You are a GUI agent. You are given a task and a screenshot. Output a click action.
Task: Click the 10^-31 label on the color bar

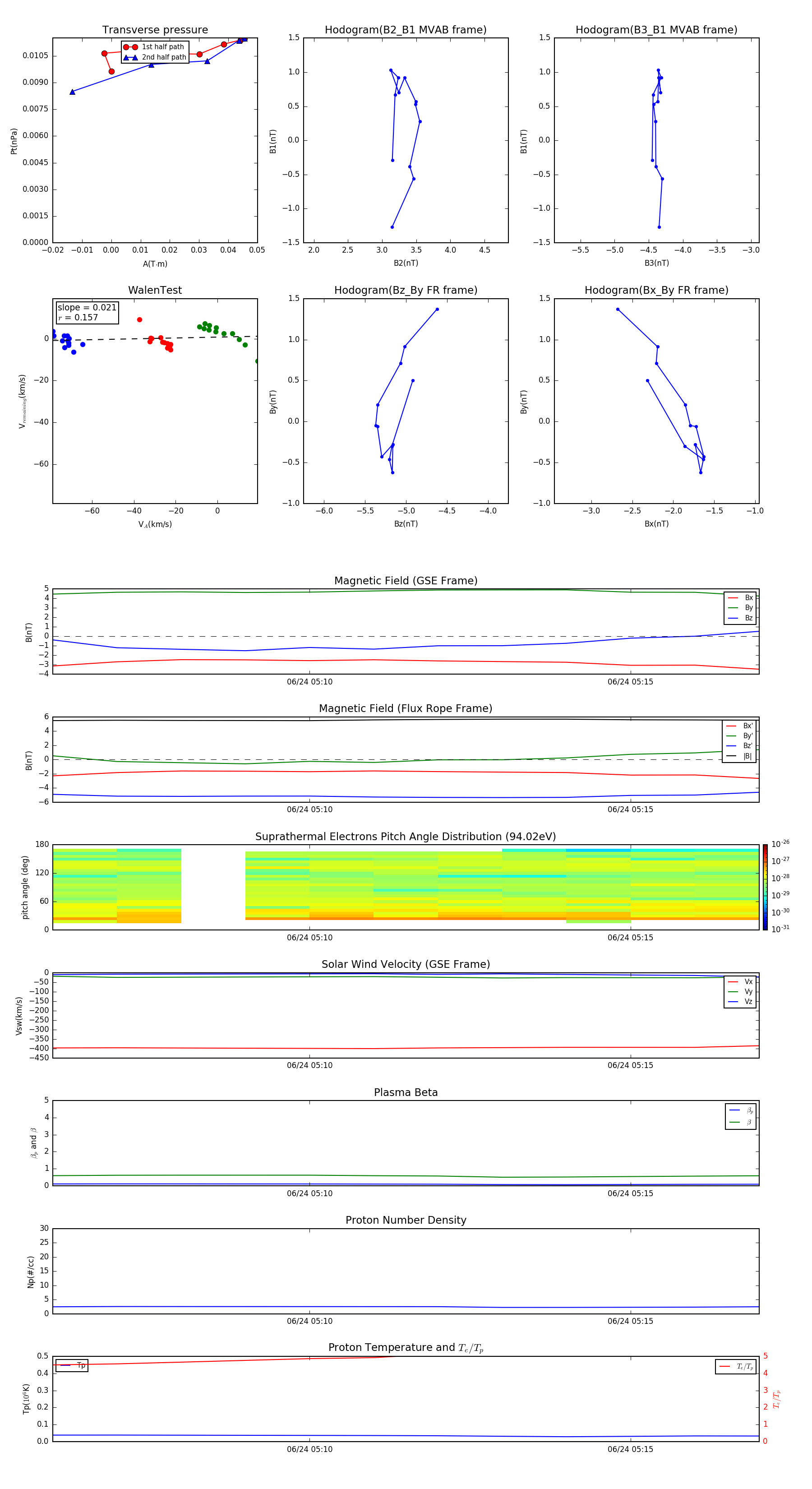(x=780, y=929)
